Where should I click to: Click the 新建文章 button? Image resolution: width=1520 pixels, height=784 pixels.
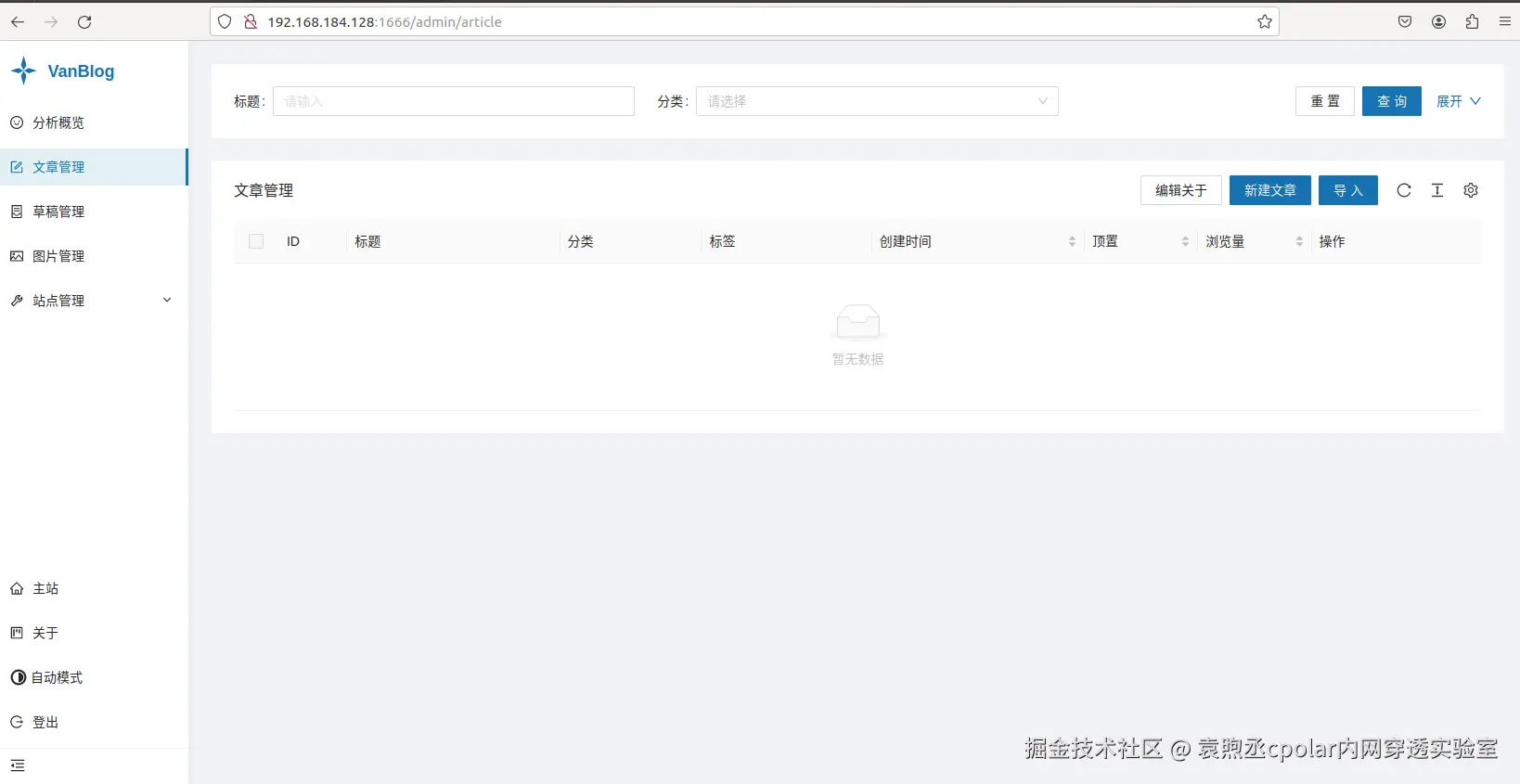click(1270, 190)
